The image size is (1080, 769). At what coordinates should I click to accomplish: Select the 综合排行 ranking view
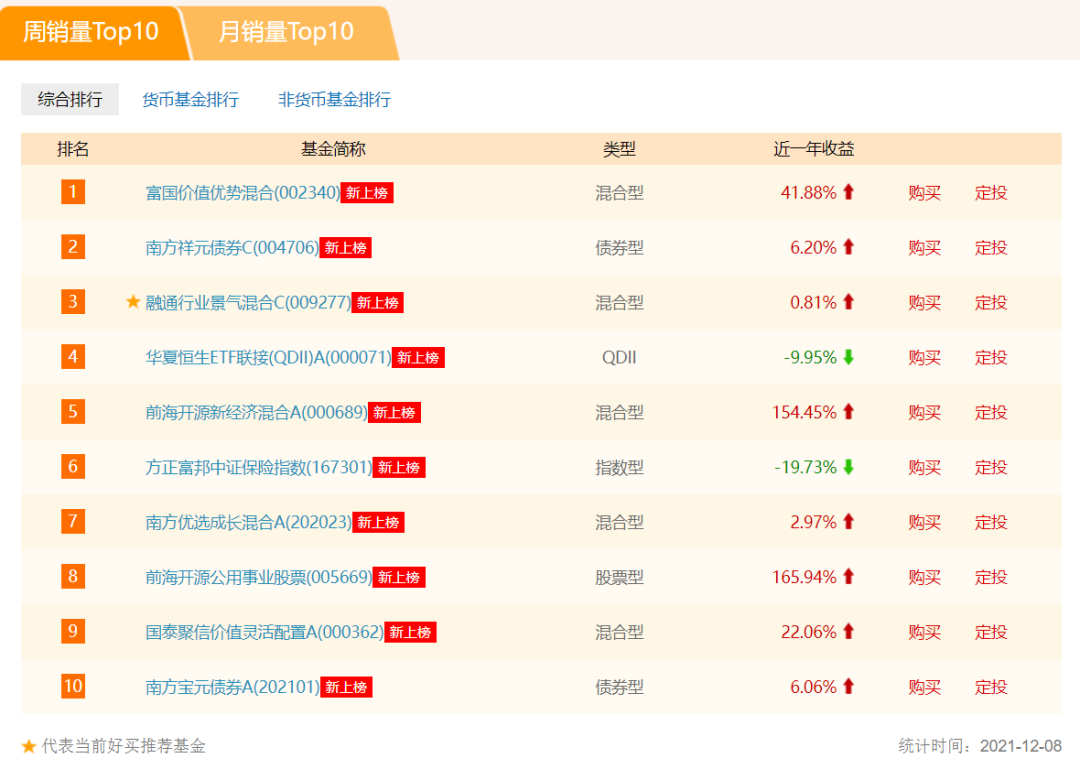[x=68, y=99]
